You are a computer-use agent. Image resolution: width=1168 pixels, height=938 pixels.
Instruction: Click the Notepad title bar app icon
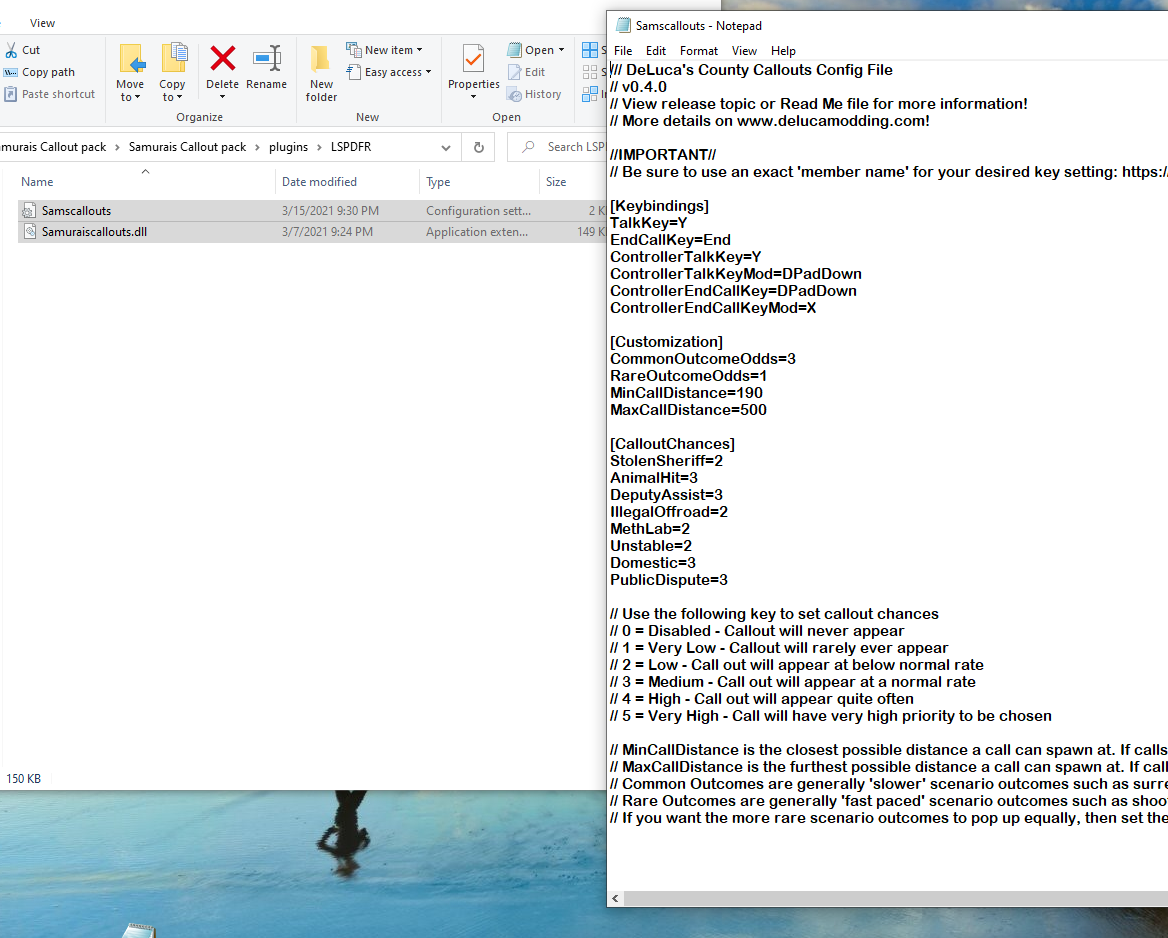coord(622,25)
